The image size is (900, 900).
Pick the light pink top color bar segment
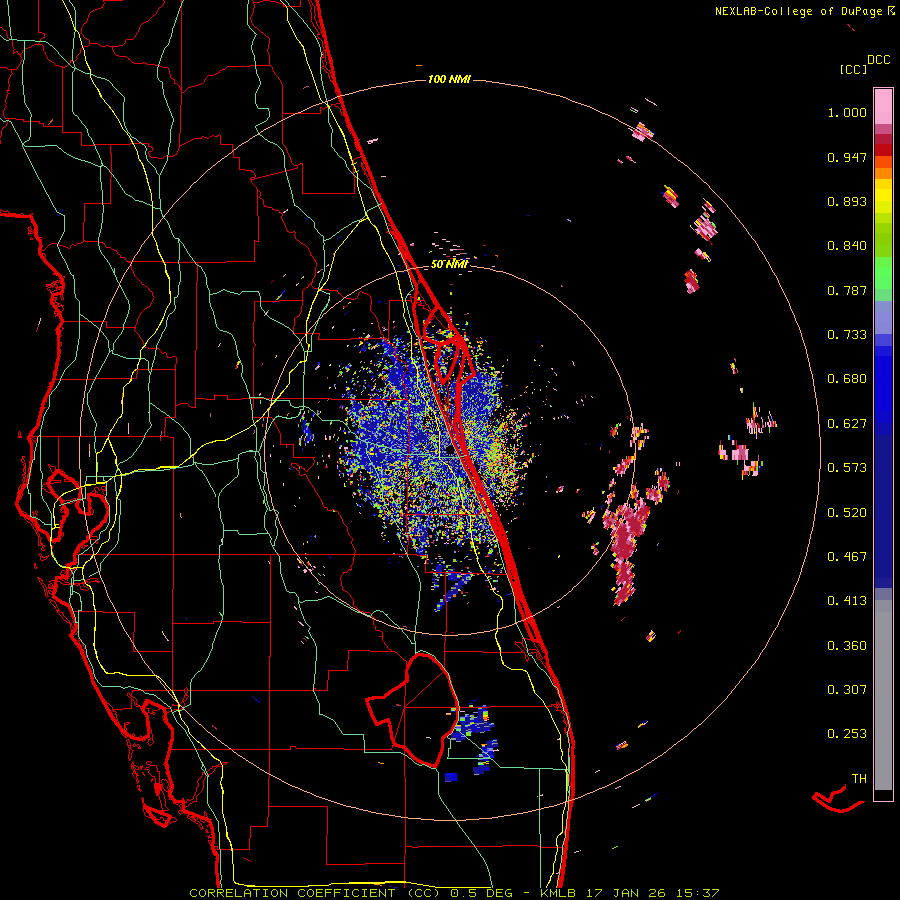pyautogui.click(x=883, y=106)
